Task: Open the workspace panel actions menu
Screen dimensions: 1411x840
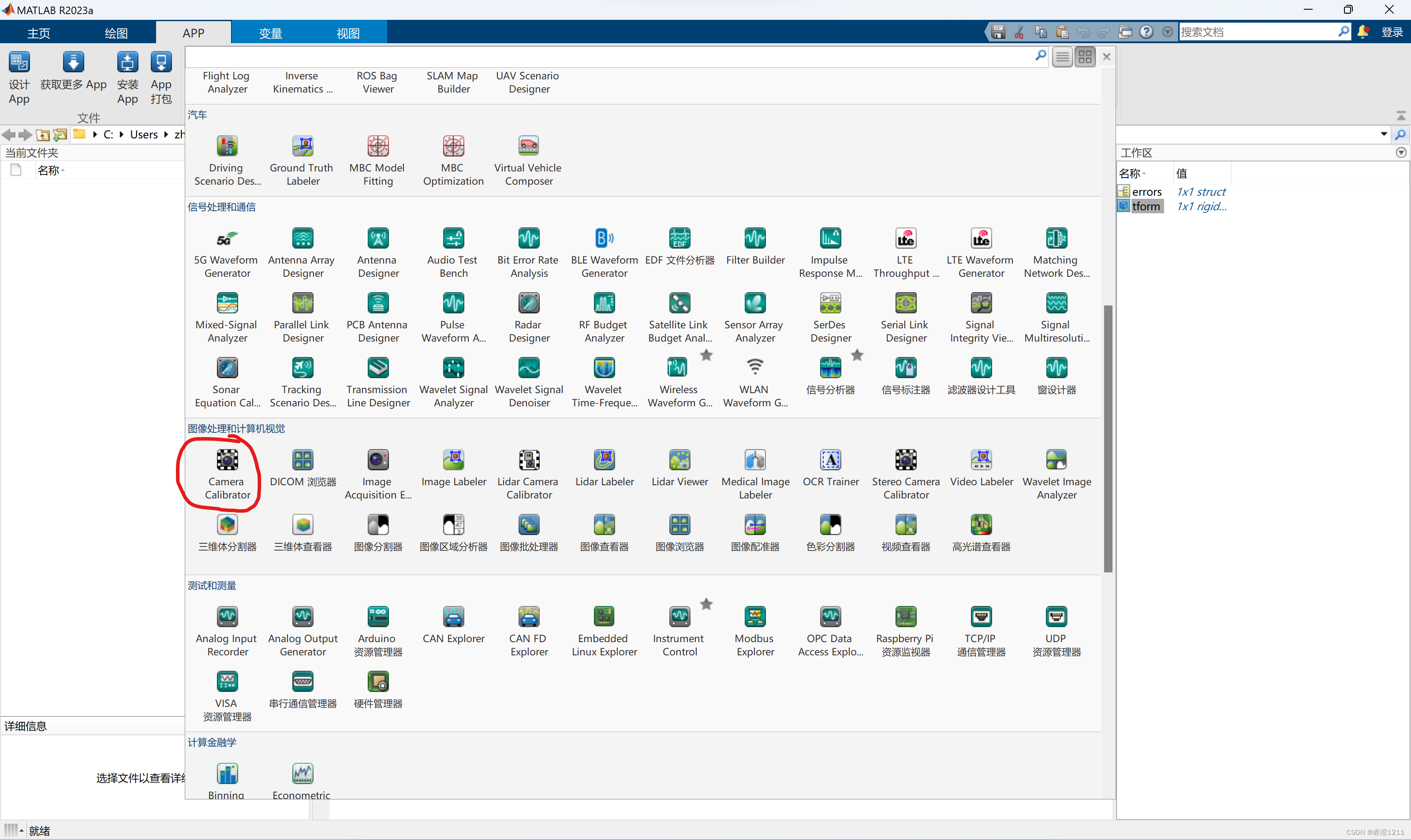Action: click(1401, 152)
